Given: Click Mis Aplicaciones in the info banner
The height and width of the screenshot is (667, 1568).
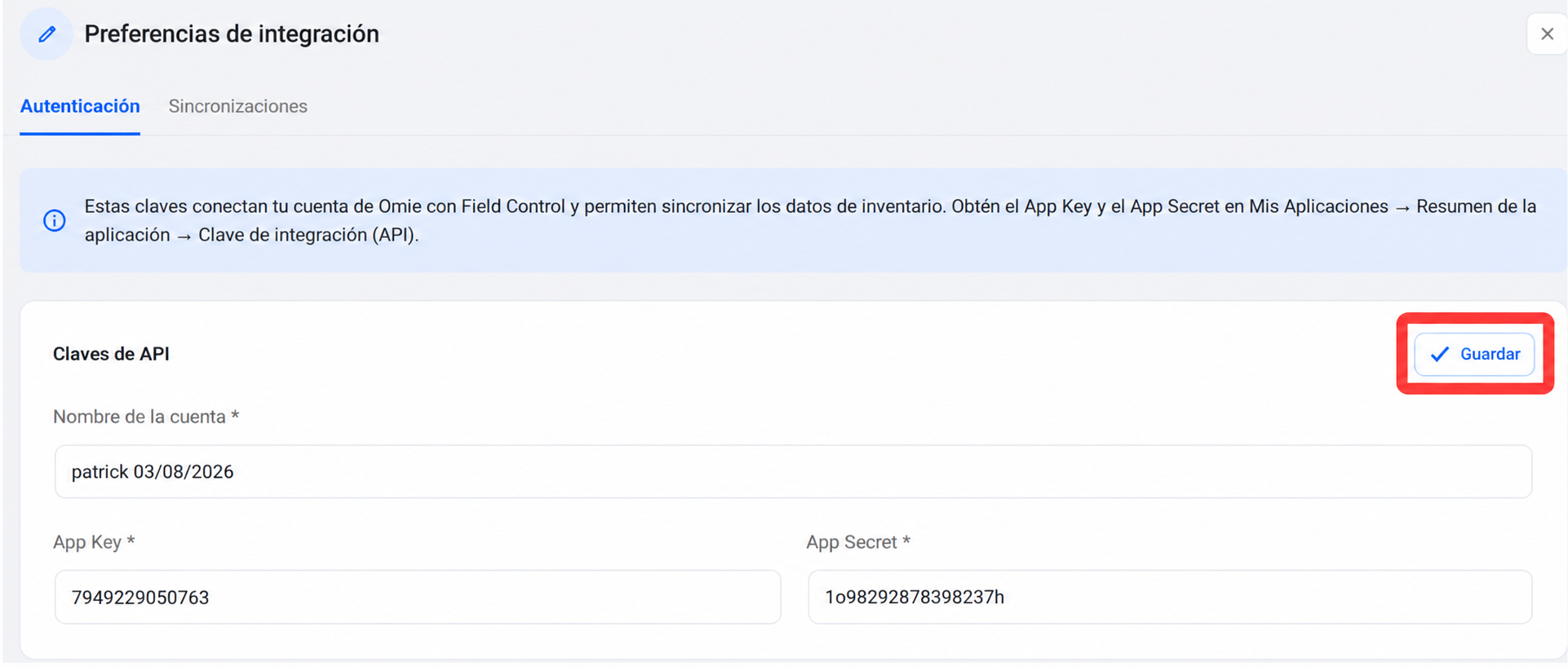Looking at the screenshot, I should 1318,206.
